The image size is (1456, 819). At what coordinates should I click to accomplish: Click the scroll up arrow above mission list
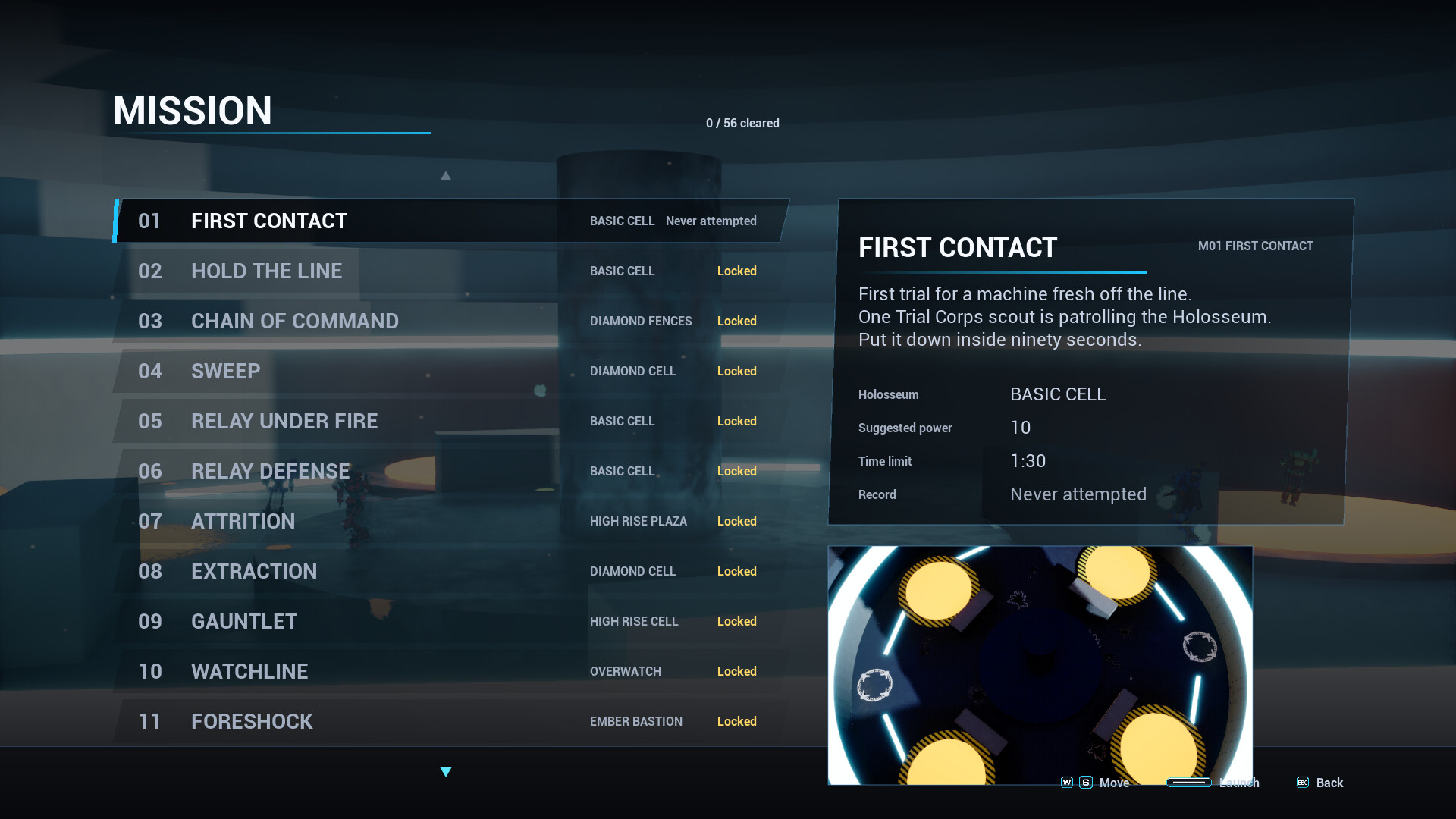coord(446,176)
